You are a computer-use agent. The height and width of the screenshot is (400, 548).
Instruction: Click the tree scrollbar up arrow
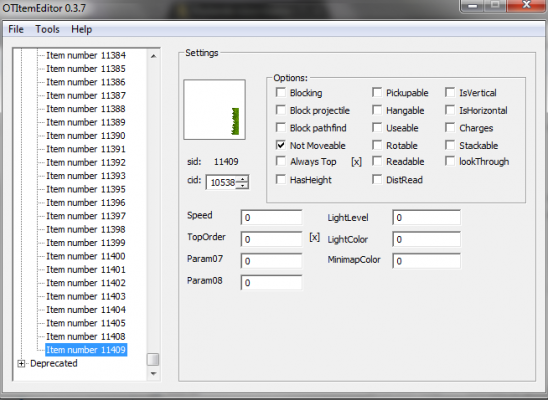pos(153,56)
